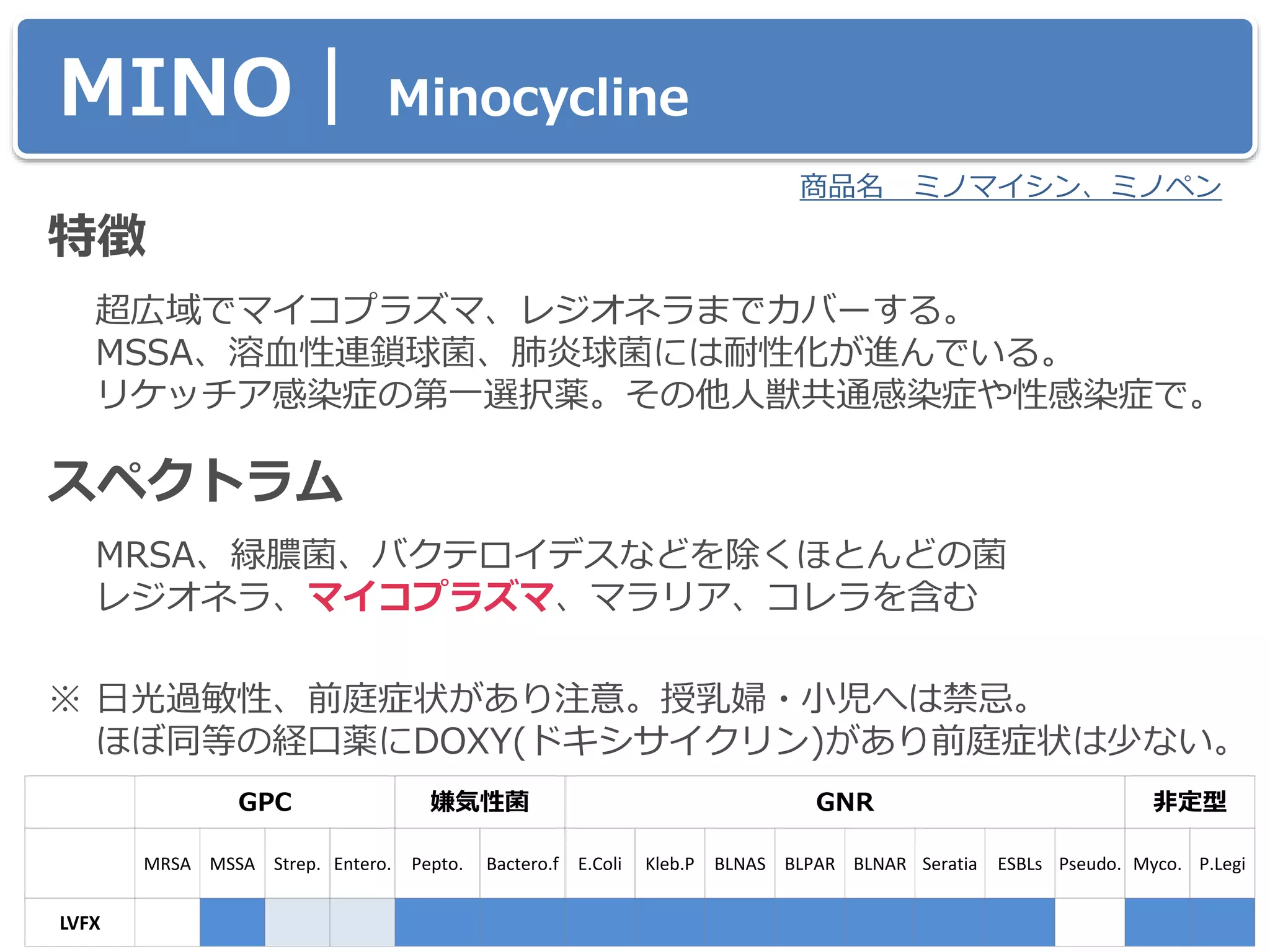Click the 商品名 ミノマイシン、ミノペン link

pos(1010,186)
